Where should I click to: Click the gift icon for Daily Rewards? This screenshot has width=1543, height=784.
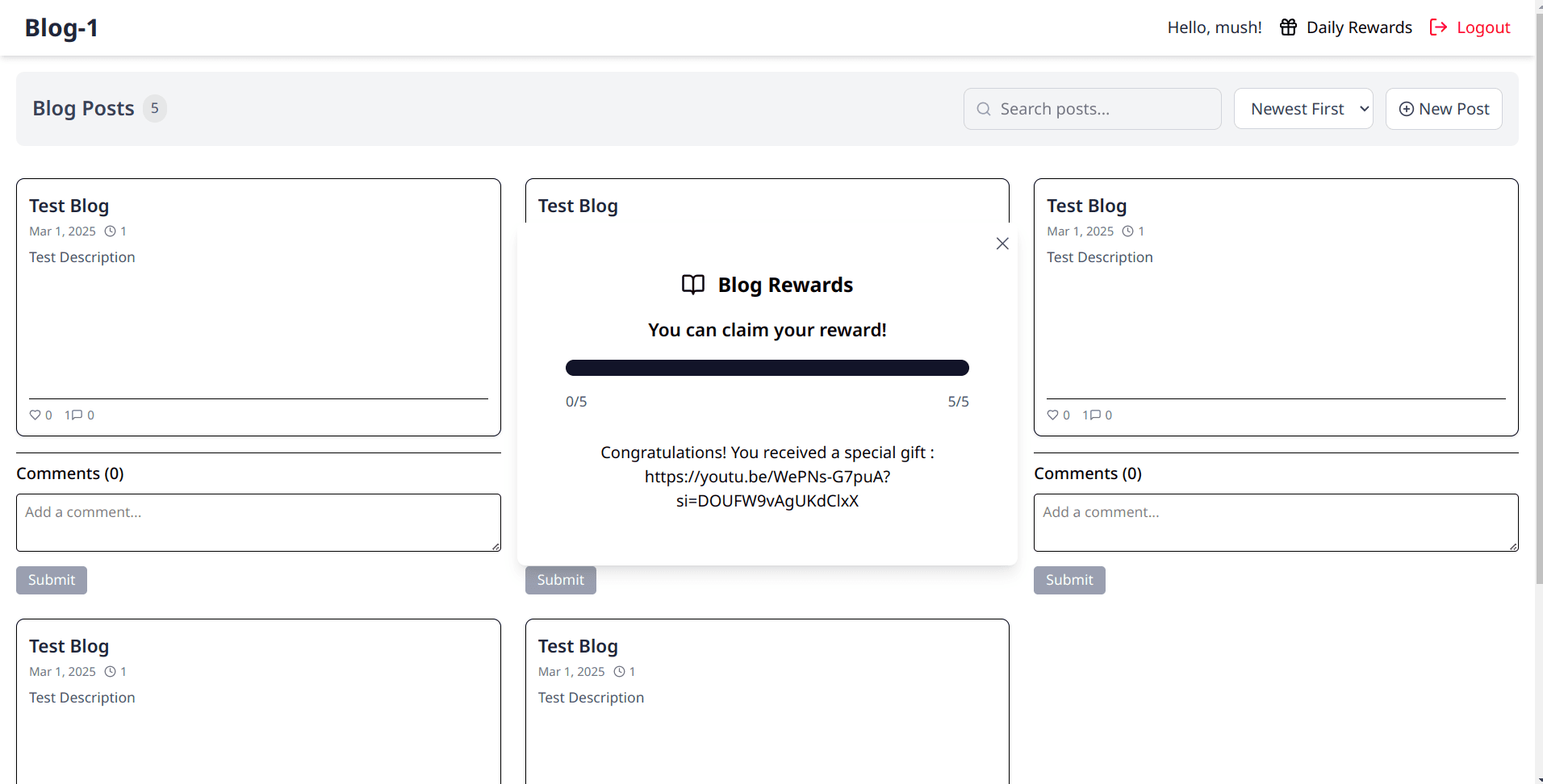click(1288, 27)
